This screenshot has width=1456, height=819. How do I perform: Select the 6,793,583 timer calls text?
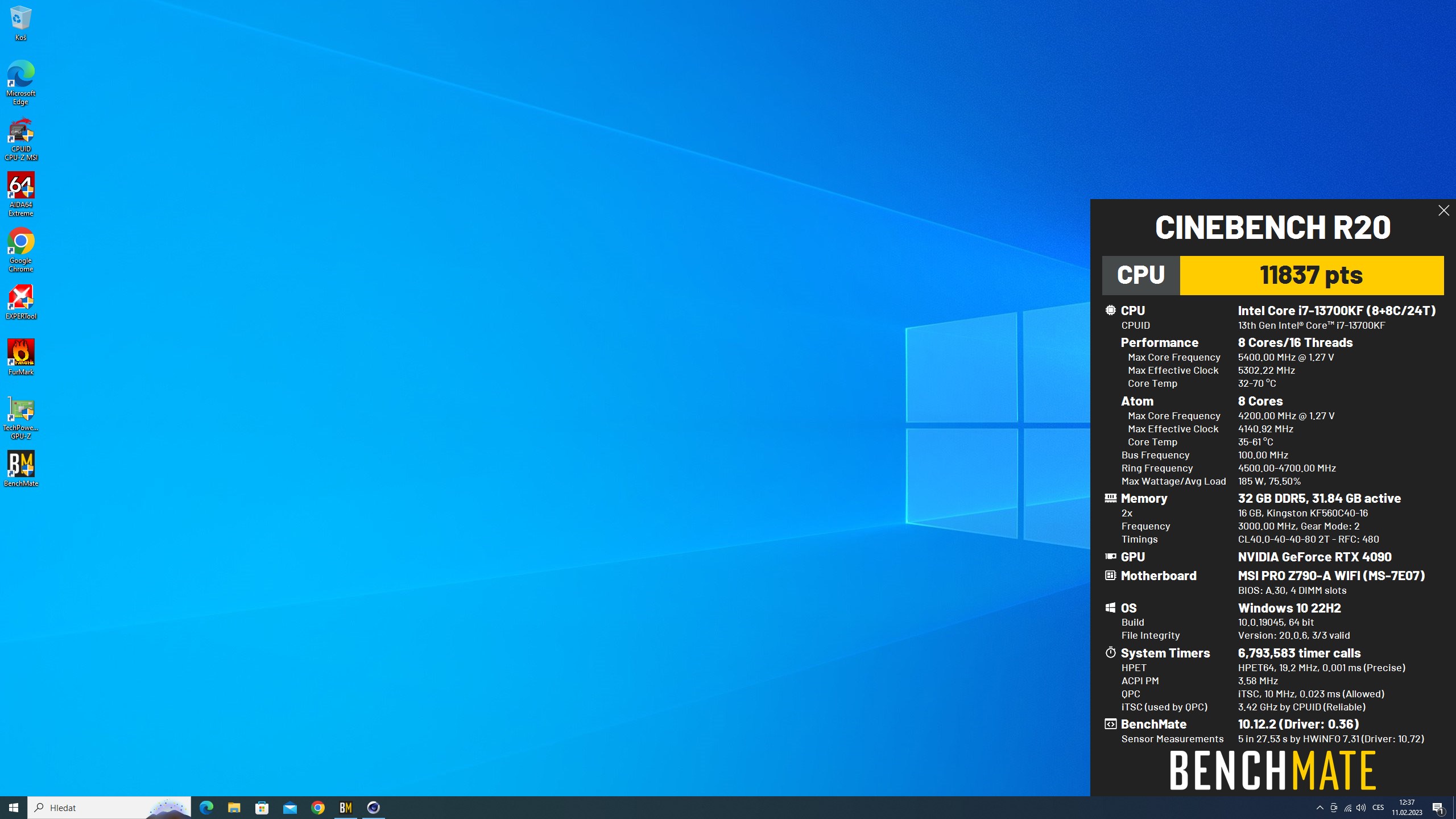pos(1300,653)
